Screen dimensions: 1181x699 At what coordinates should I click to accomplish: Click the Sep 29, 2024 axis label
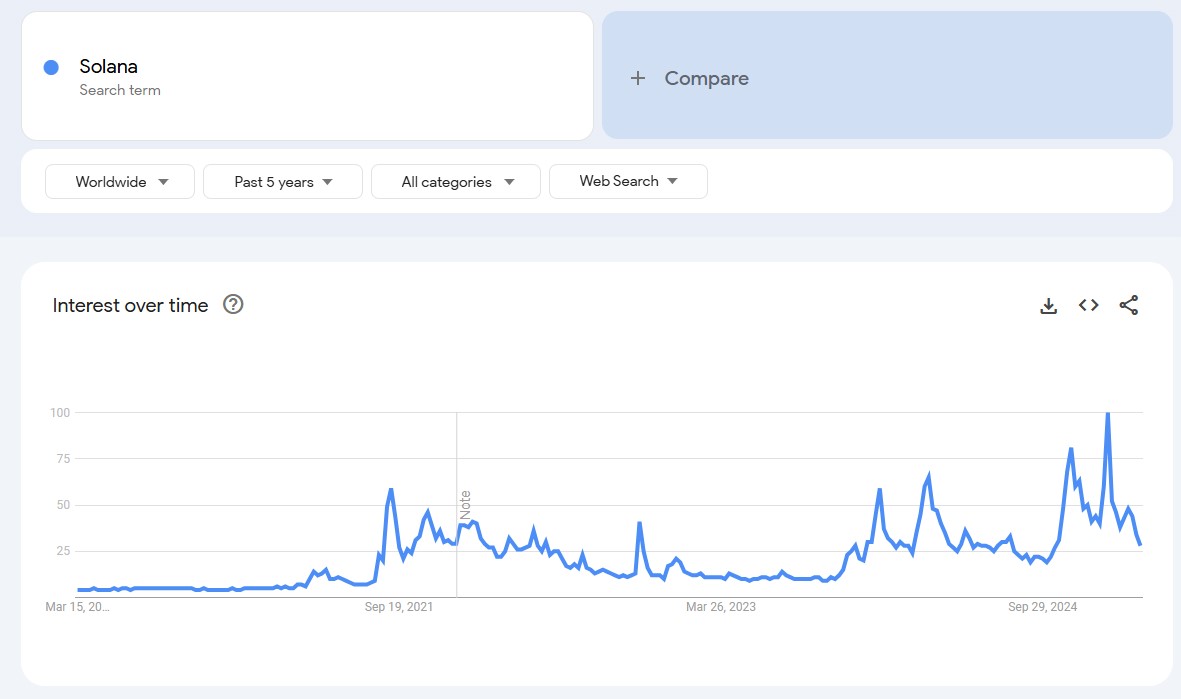coord(1043,607)
